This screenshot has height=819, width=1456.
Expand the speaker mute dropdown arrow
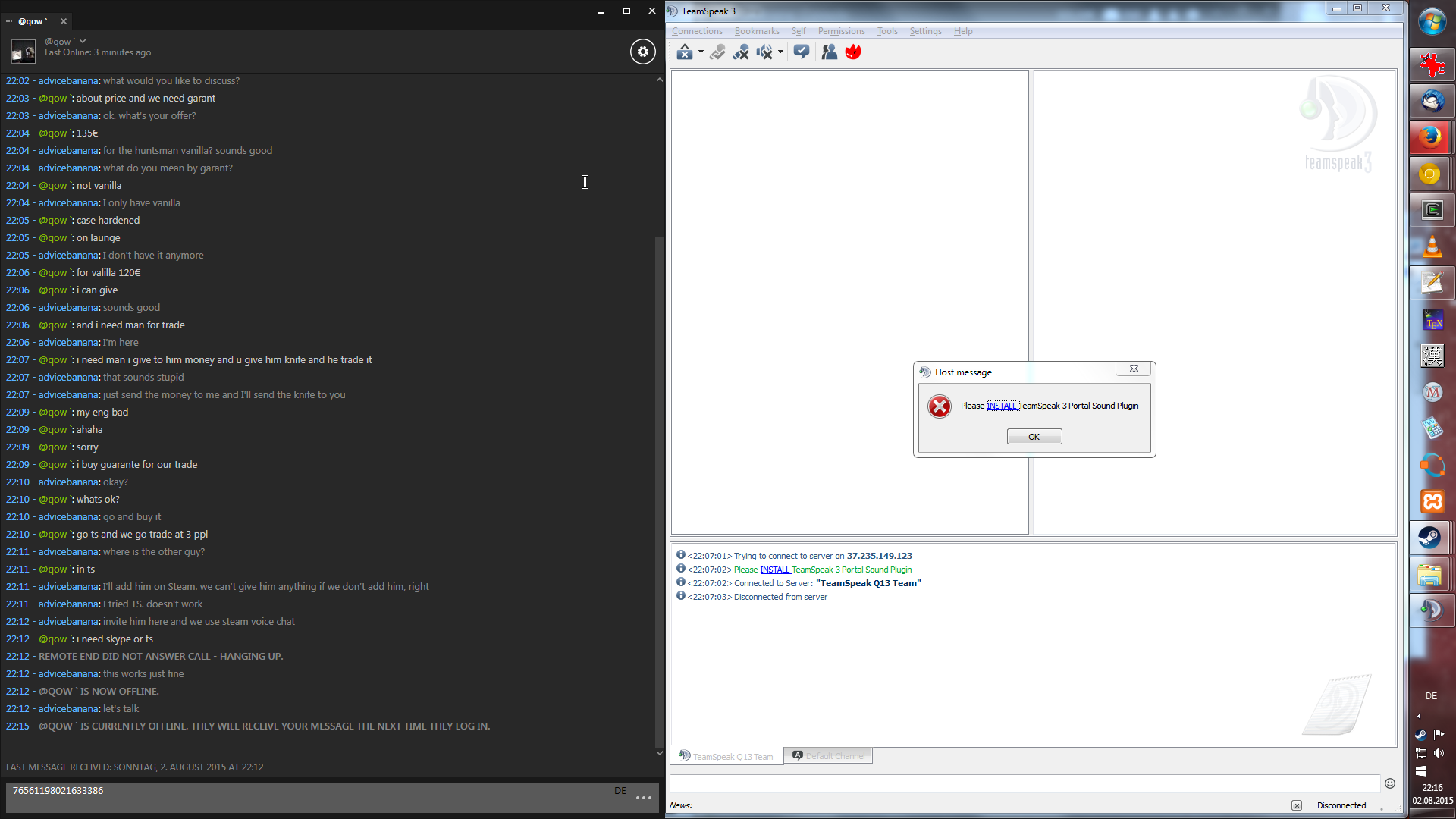tap(780, 52)
